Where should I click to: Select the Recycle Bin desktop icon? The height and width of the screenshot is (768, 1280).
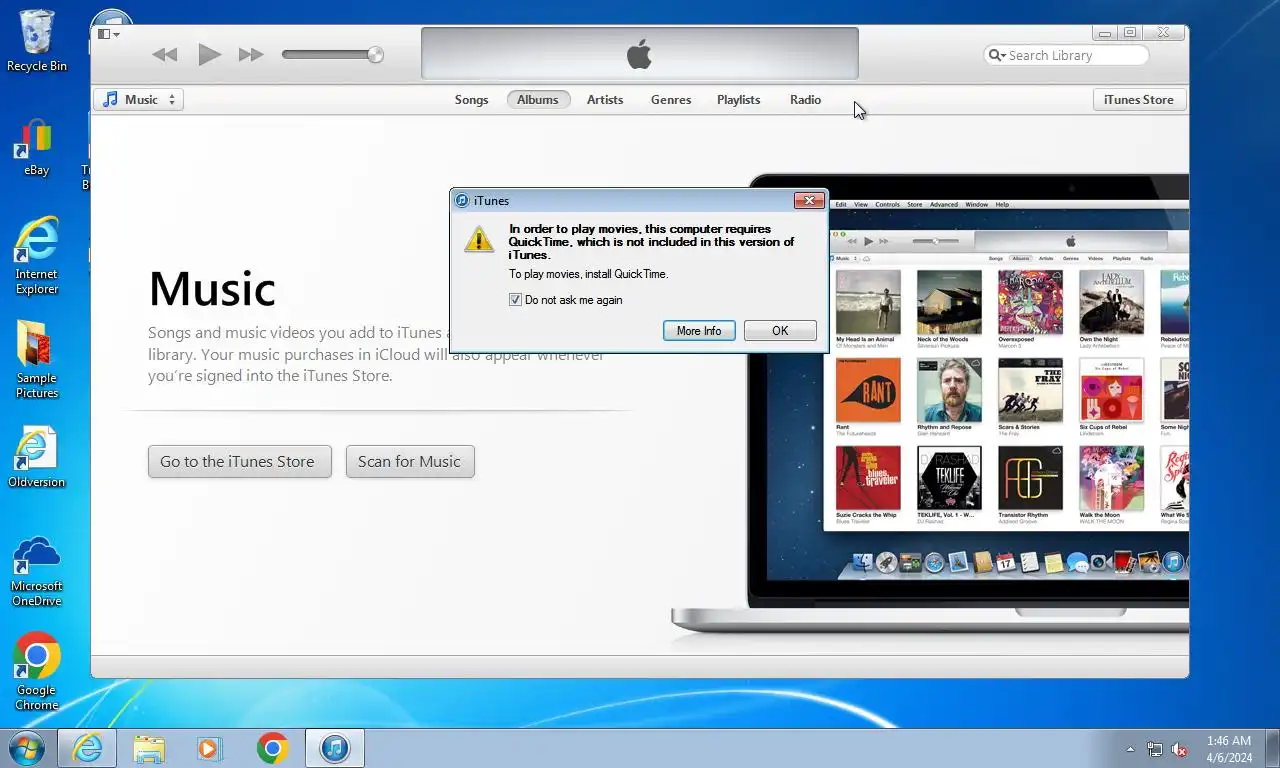tap(37, 40)
